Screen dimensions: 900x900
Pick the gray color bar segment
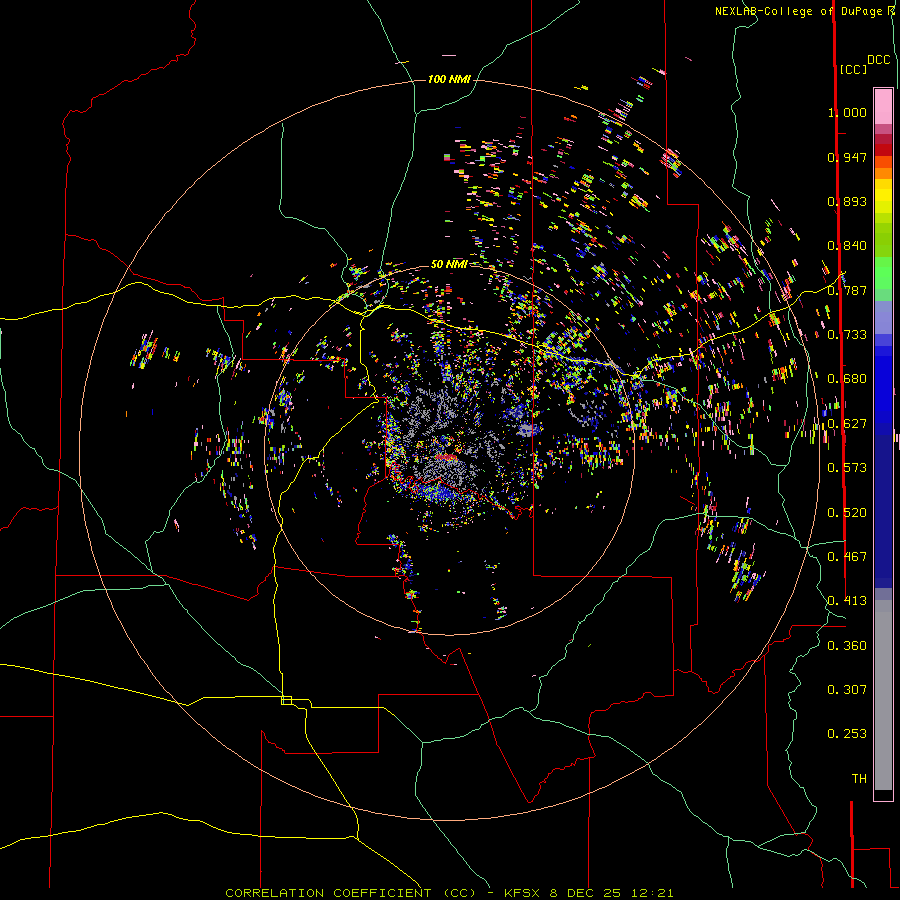click(883, 695)
